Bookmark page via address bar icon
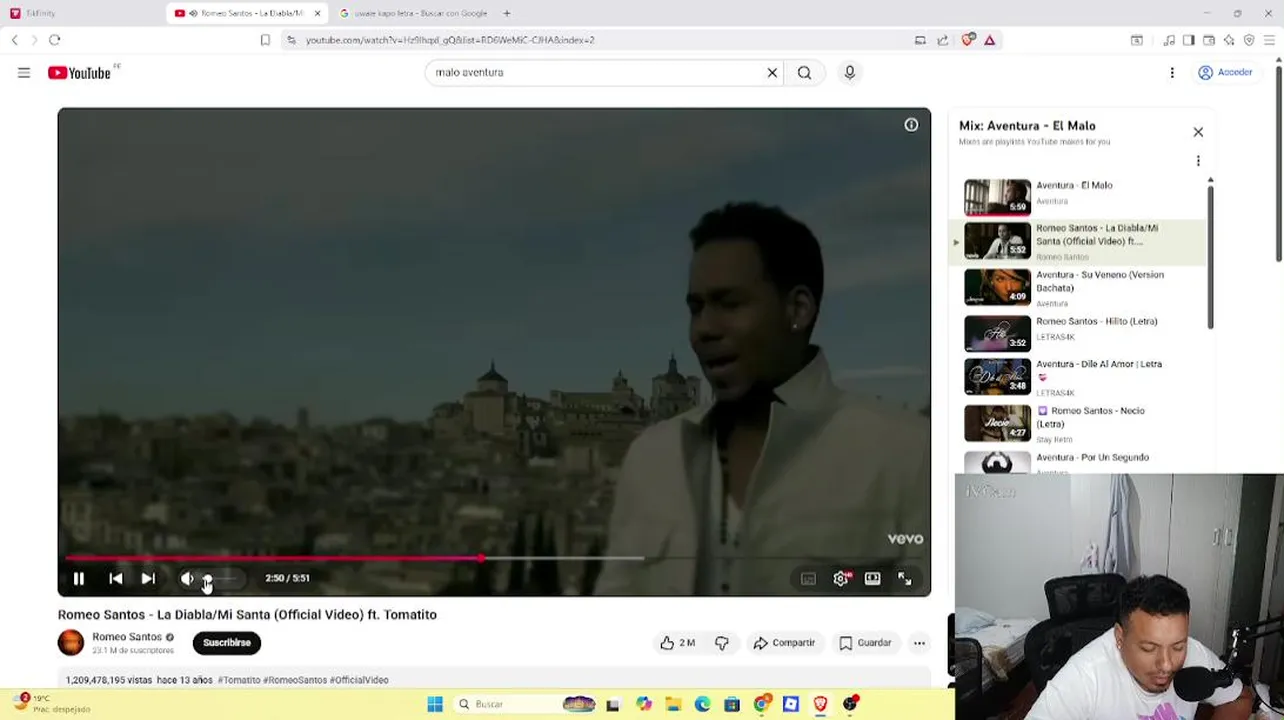 [x=265, y=40]
